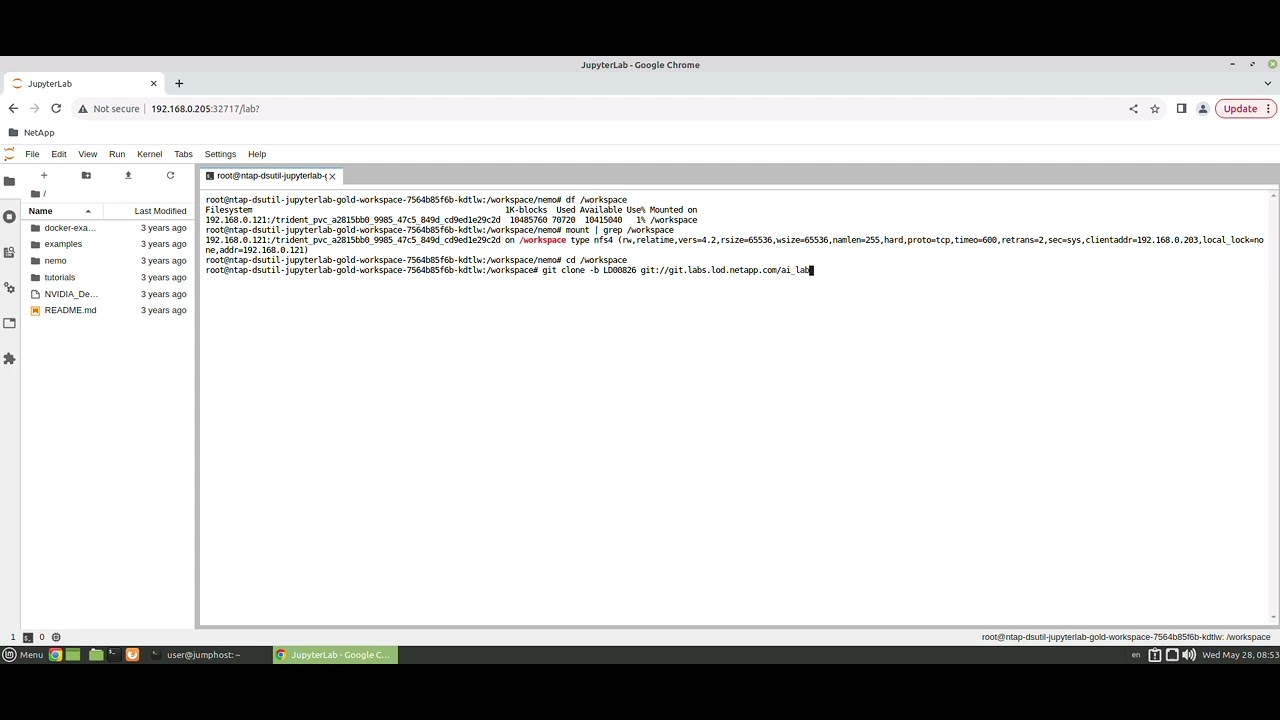Reload the browser page
1280x720 pixels.
pyautogui.click(x=56, y=108)
